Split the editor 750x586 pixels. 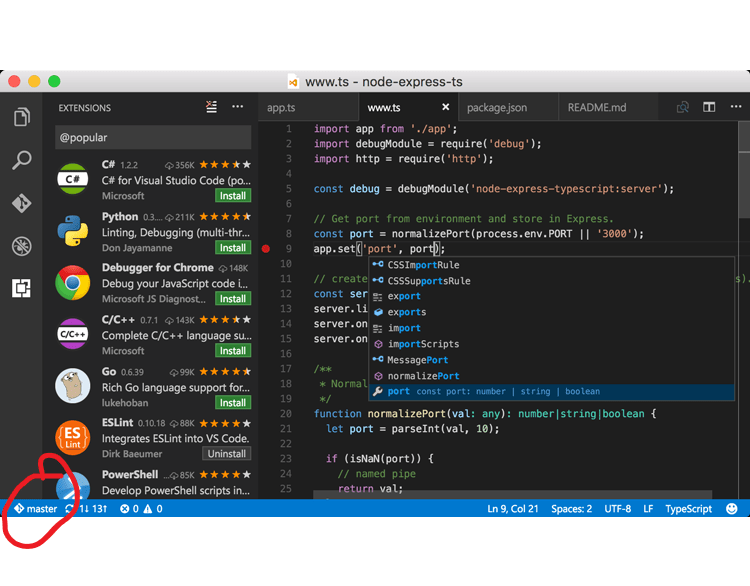click(709, 107)
